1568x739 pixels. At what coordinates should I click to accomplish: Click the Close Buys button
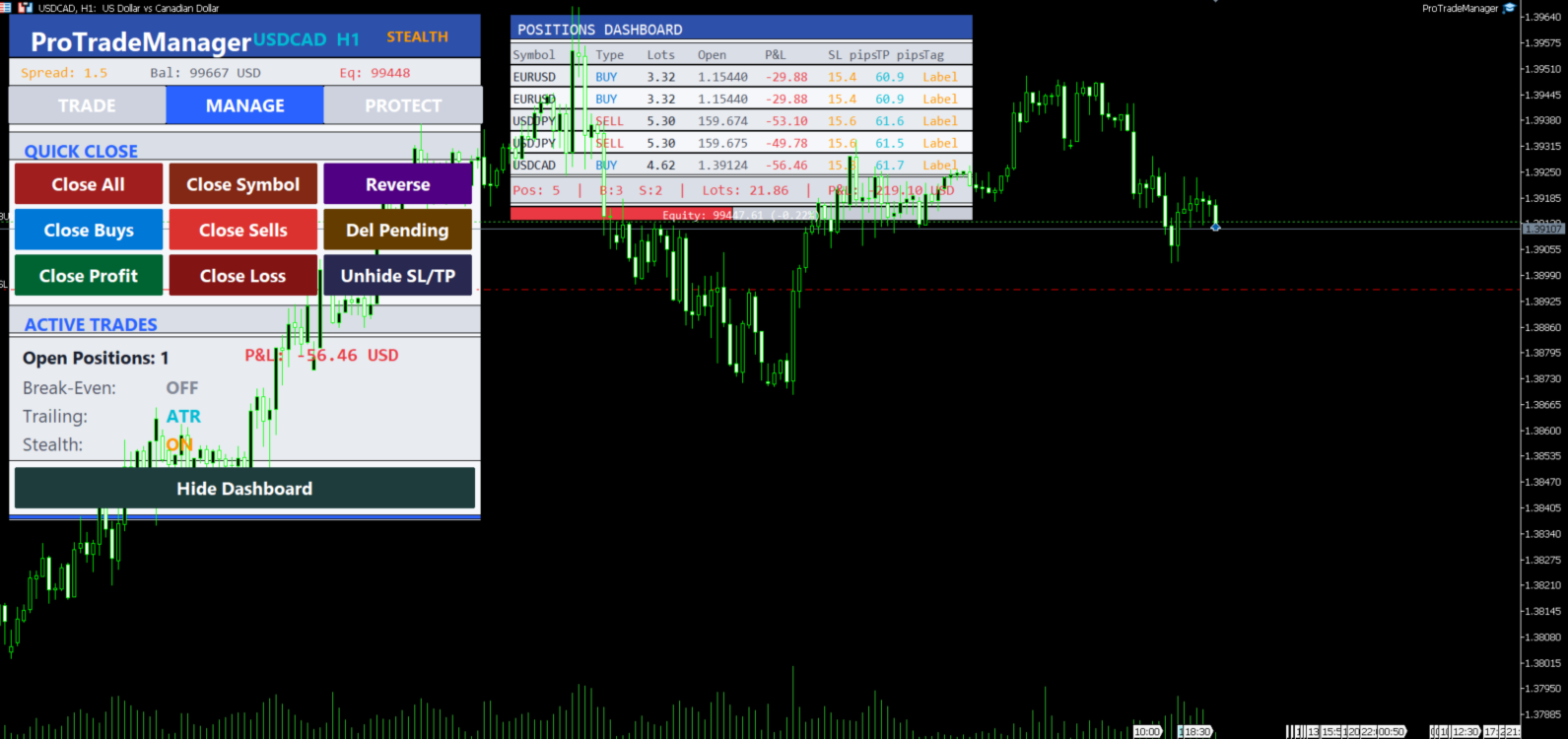click(89, 230)
